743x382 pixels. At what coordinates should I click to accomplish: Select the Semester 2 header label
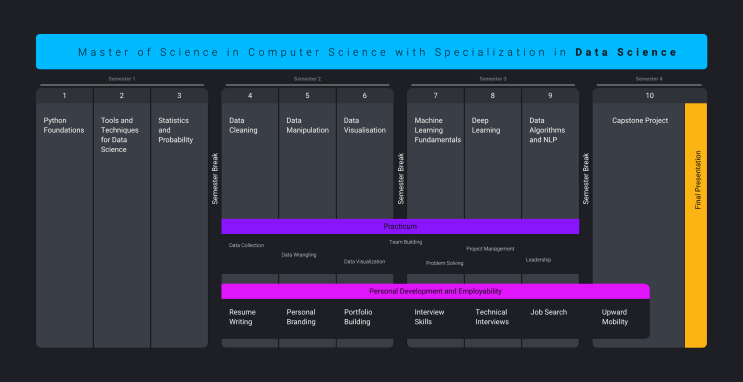(x=308, y=79)
